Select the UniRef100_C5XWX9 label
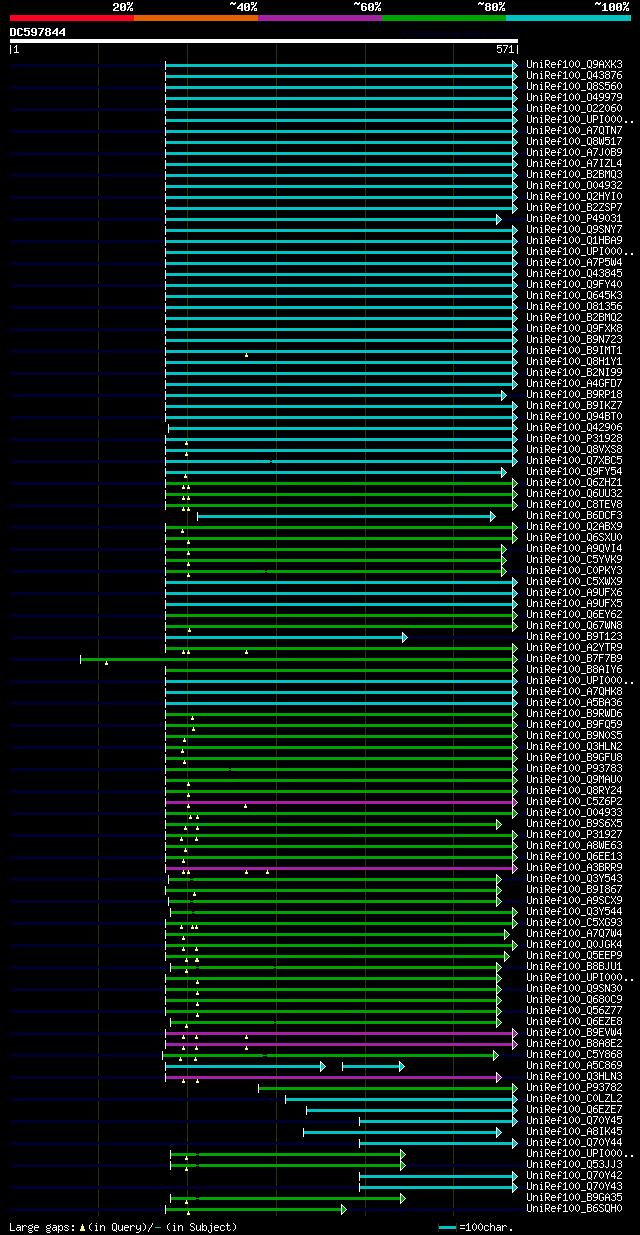Viewport: 640px width, 1235px height. click(x=574, y=581)
